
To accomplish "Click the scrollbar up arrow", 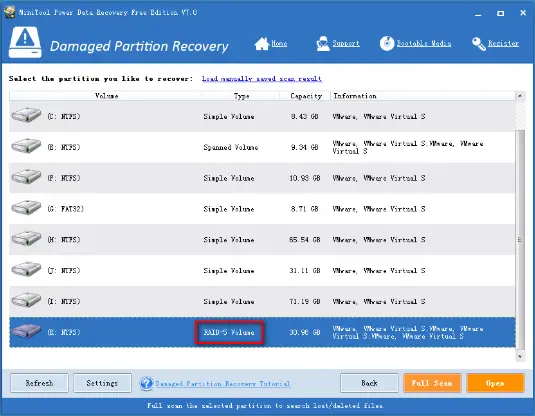I will click(x=520, y=96).
